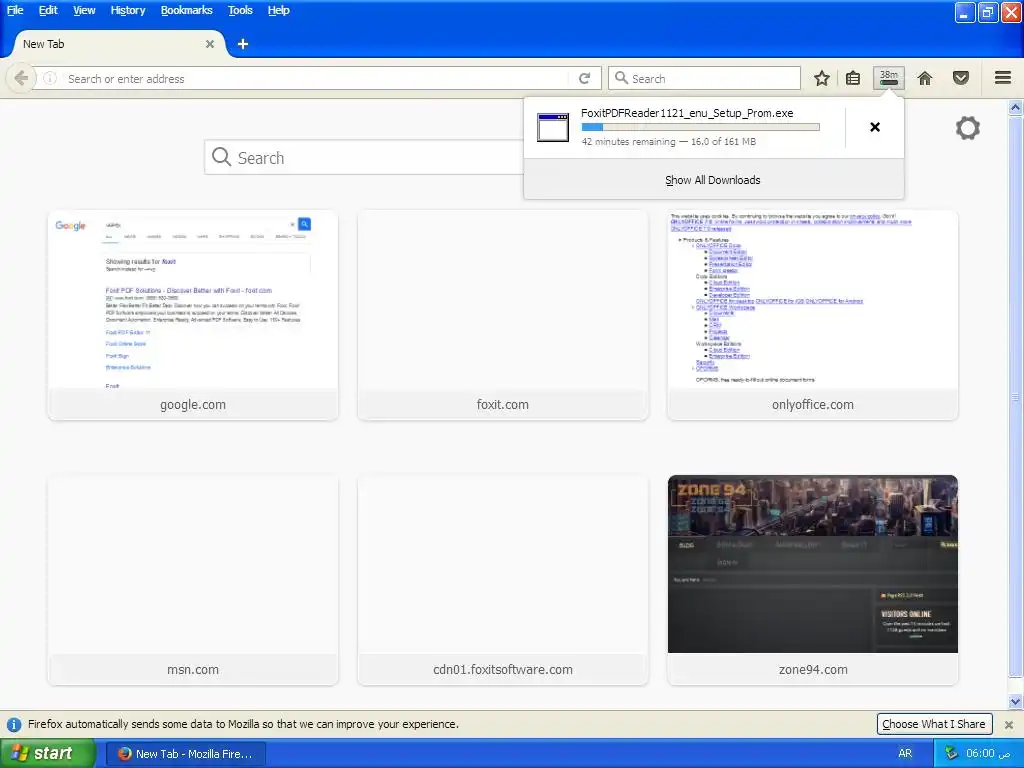The height and width of the screenshot is (768, 1024).
Task: Click the Firefox taskbar button
Action: (x=185, y=754)
